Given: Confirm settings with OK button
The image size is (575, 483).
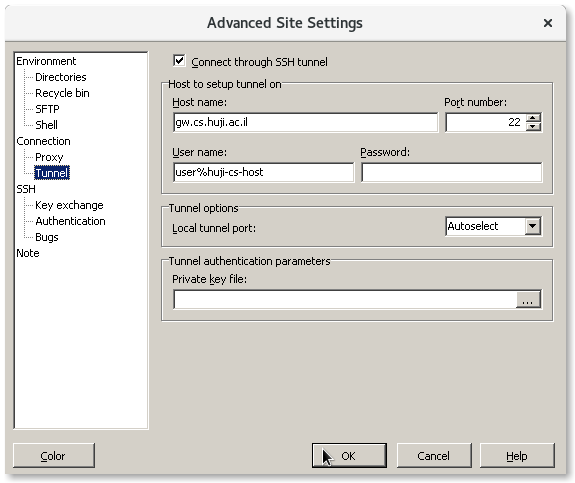Looking at the screenshot, I should click(x=349, y=455).
